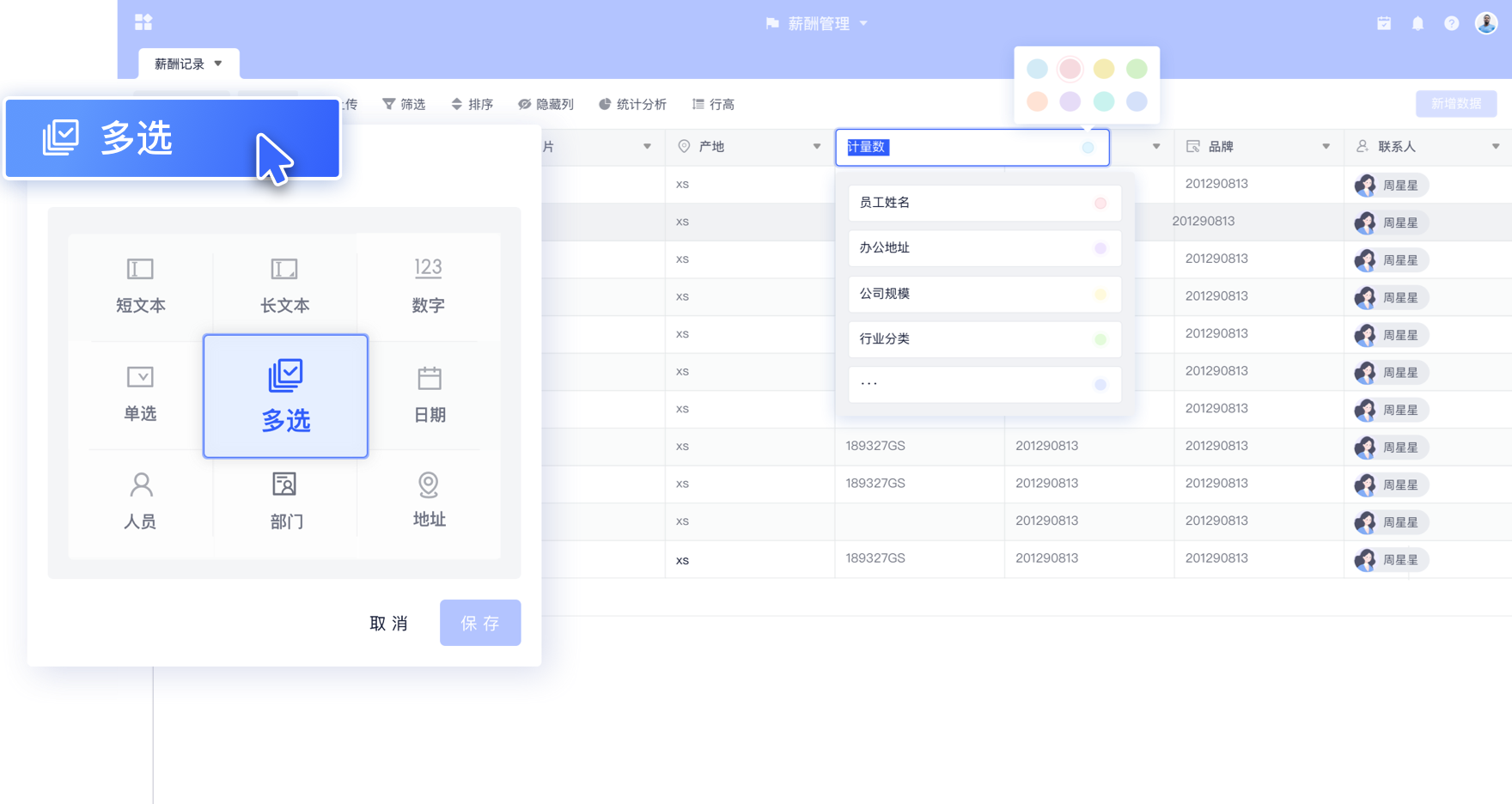Click 周星星 contact chip in first row
This screenshot has height=804, width=1512.
click(x=1391, y=186)
